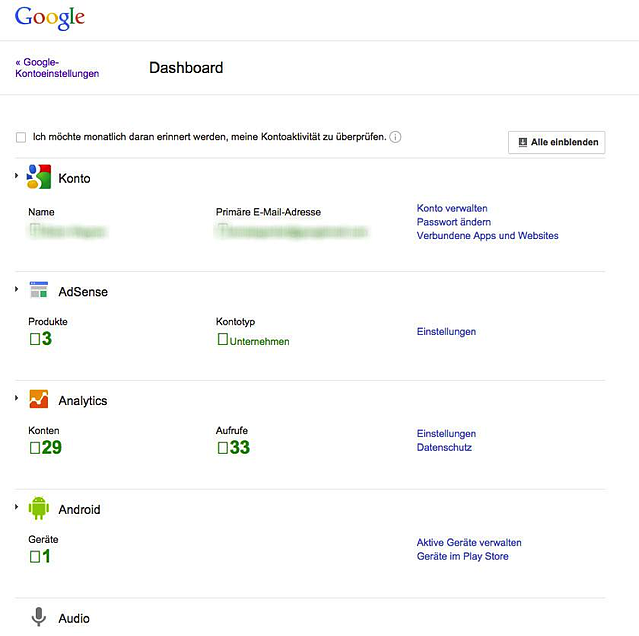
Task: Expand the Android section arrow
Action: pyautogui.click(x=16, y=507)
